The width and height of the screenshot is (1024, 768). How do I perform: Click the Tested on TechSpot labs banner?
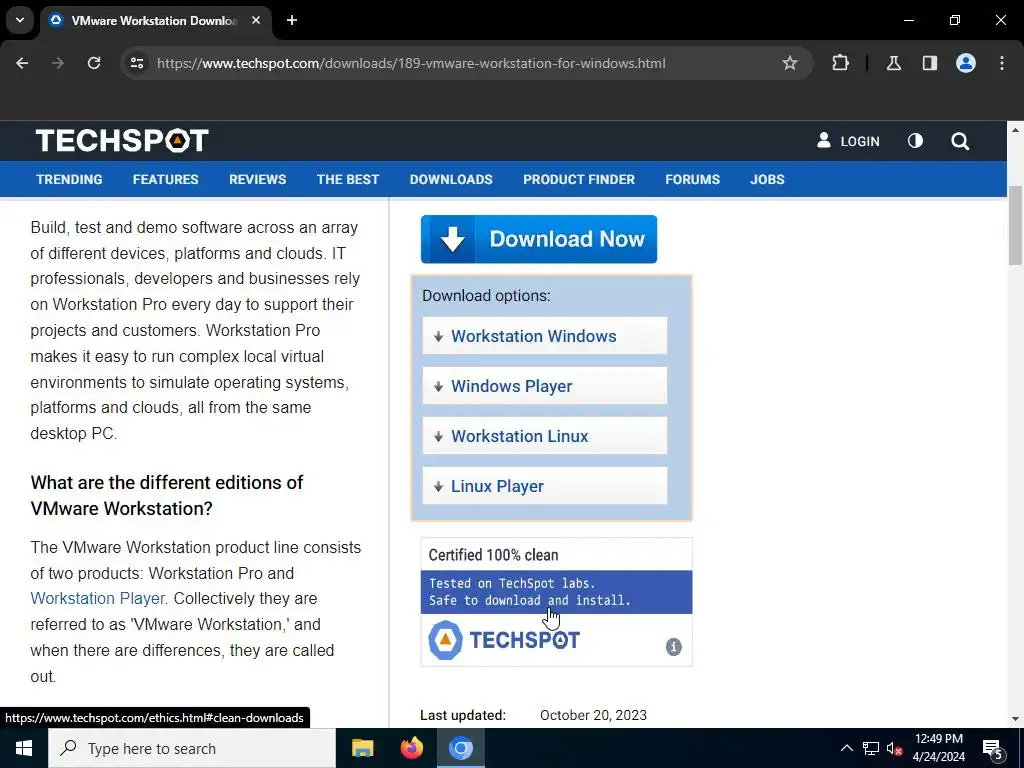[556, 592]
